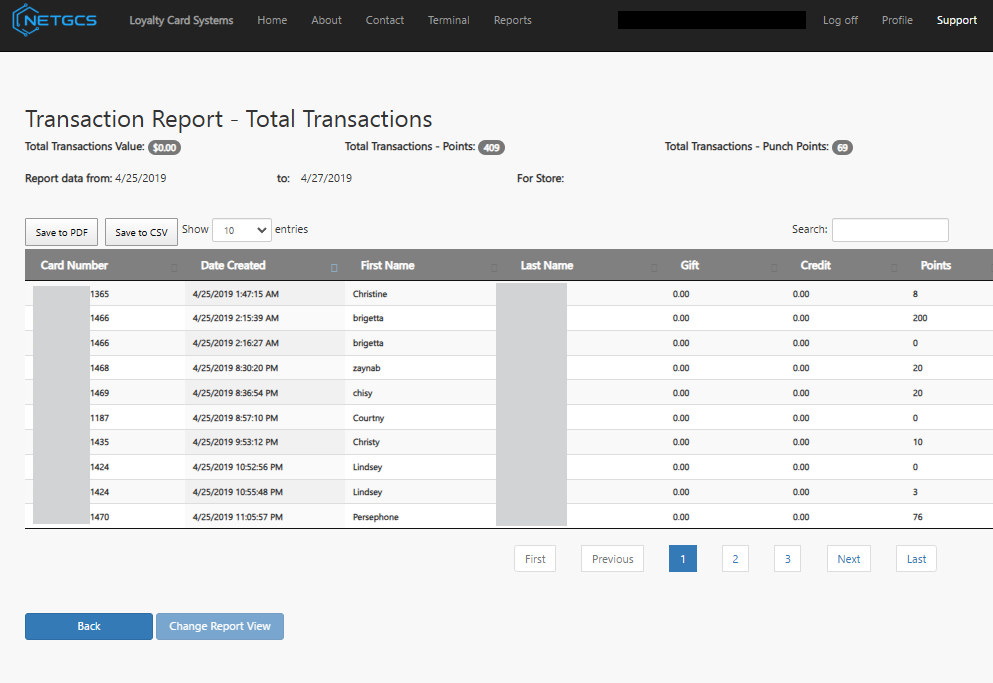Image resolution: width=993 pixels, height=683 pixels.
Task: Click the Support link
Action: (x=956, y=20)
